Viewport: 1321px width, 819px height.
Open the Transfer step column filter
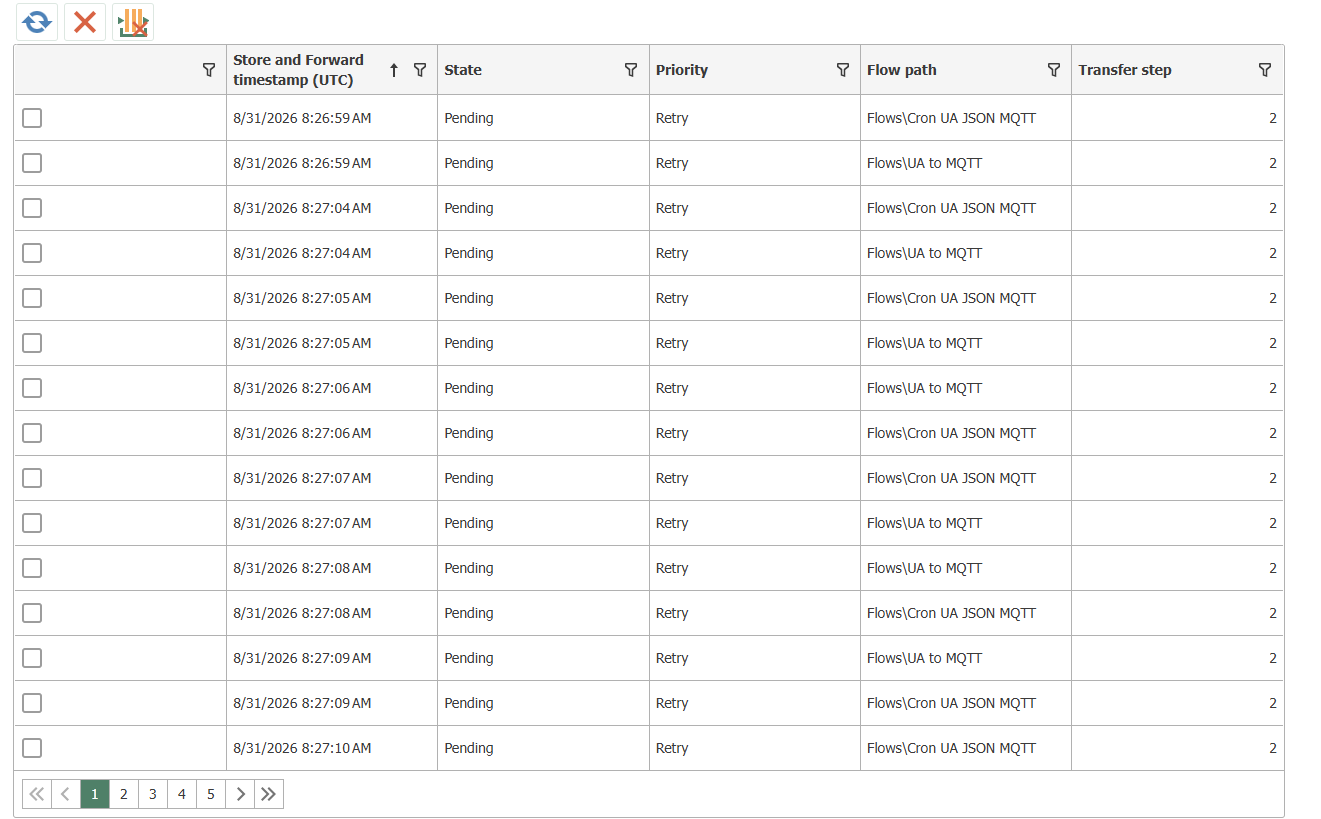coord(1265,70)
